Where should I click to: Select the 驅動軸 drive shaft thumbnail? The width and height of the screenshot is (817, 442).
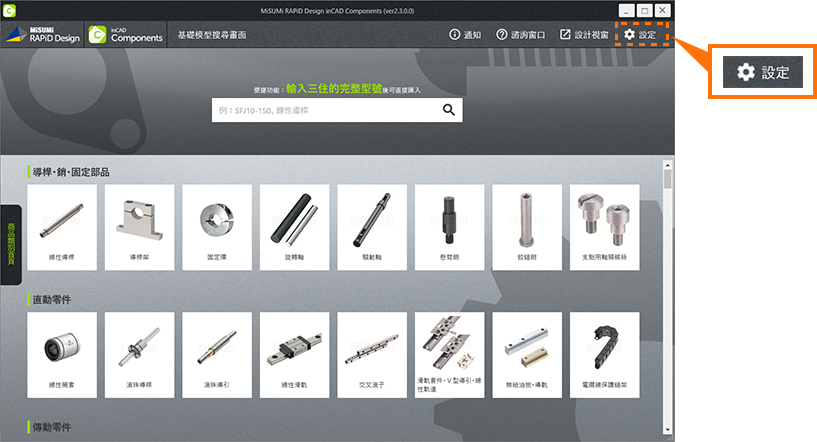(x=372, y=227)
